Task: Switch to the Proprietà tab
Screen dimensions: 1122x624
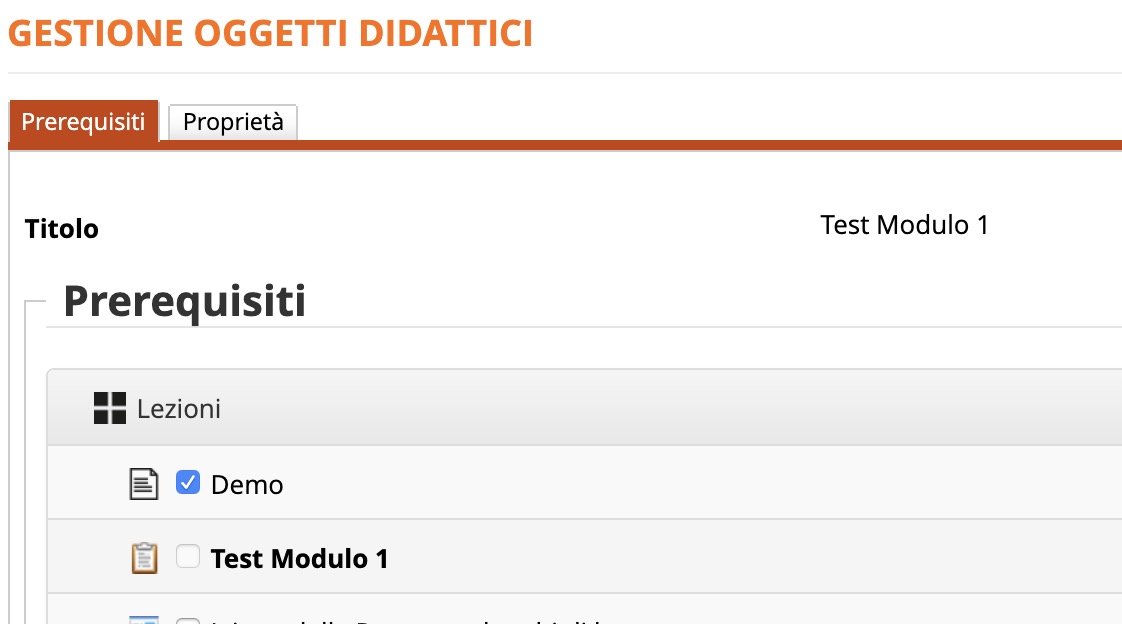Action: (x=233, y=122)
